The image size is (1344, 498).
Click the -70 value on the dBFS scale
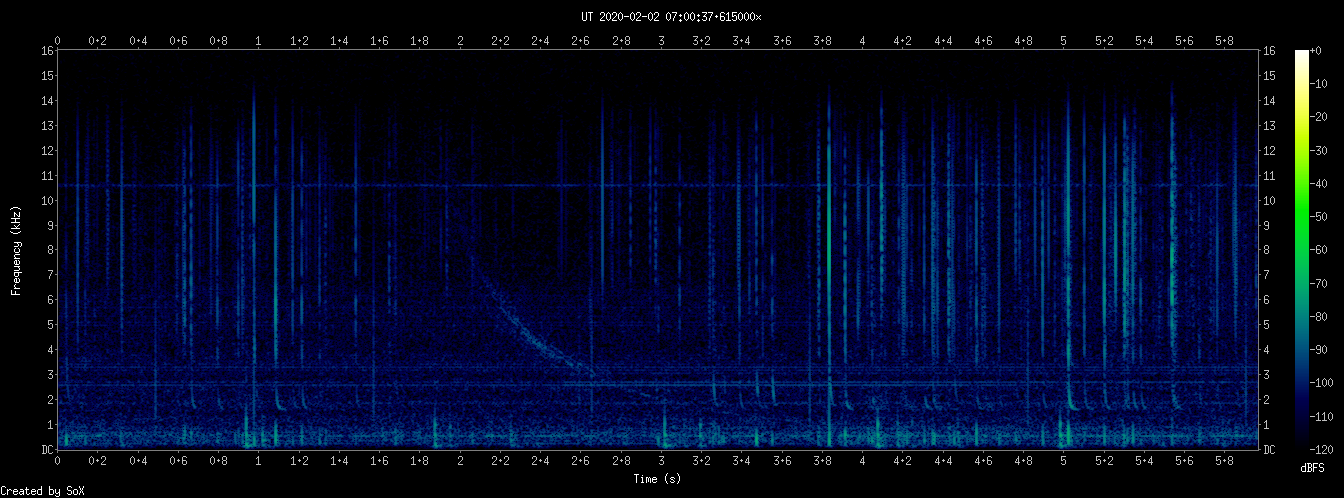click(1321, 284)
